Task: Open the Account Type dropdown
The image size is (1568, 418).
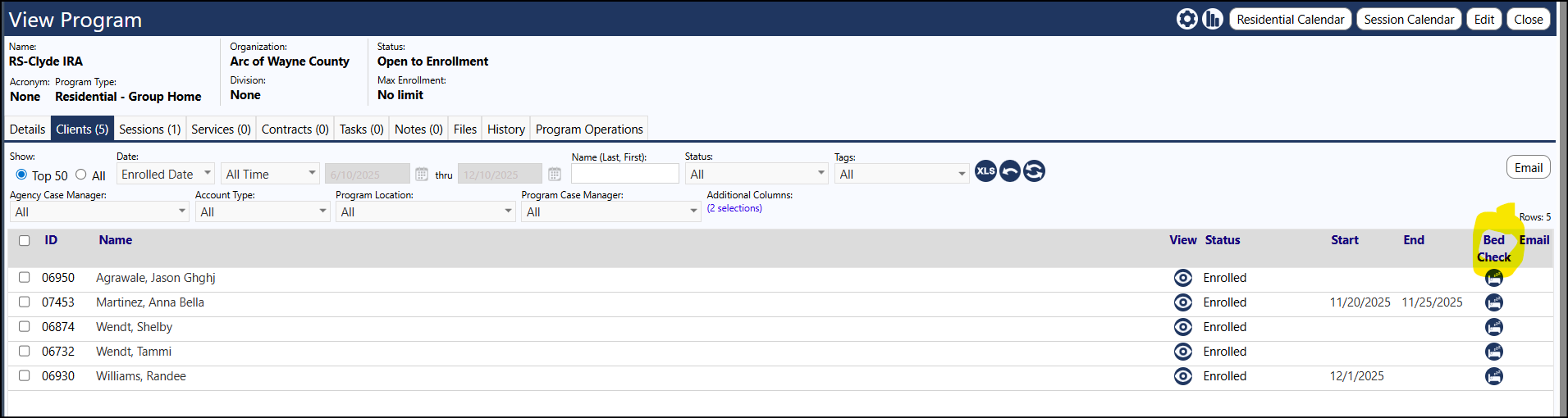Action: (x=263, y=211)
